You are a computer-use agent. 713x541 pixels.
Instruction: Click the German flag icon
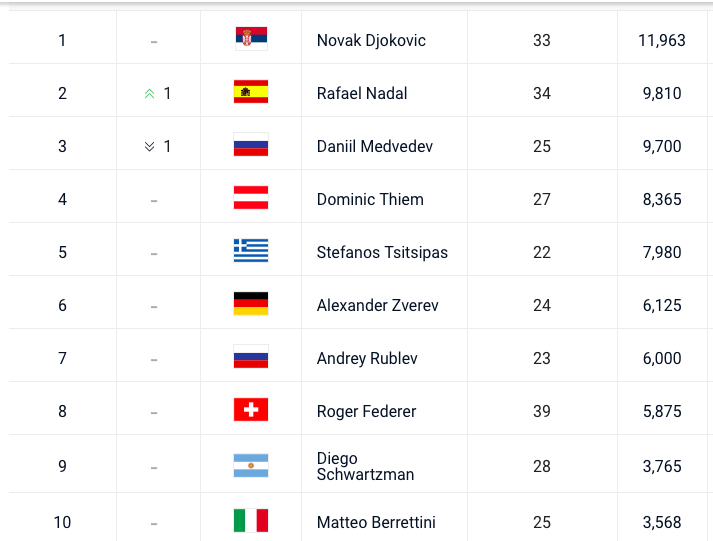(251, 303)
